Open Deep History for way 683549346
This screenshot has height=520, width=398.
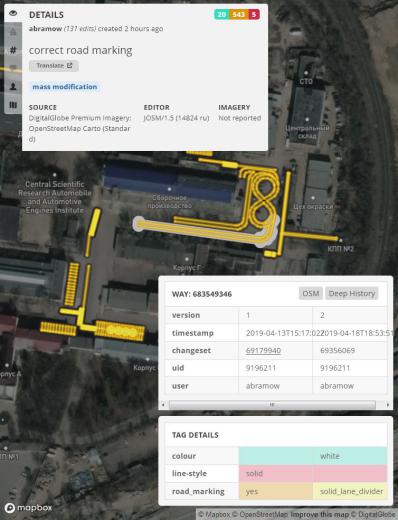pos(352,293)
